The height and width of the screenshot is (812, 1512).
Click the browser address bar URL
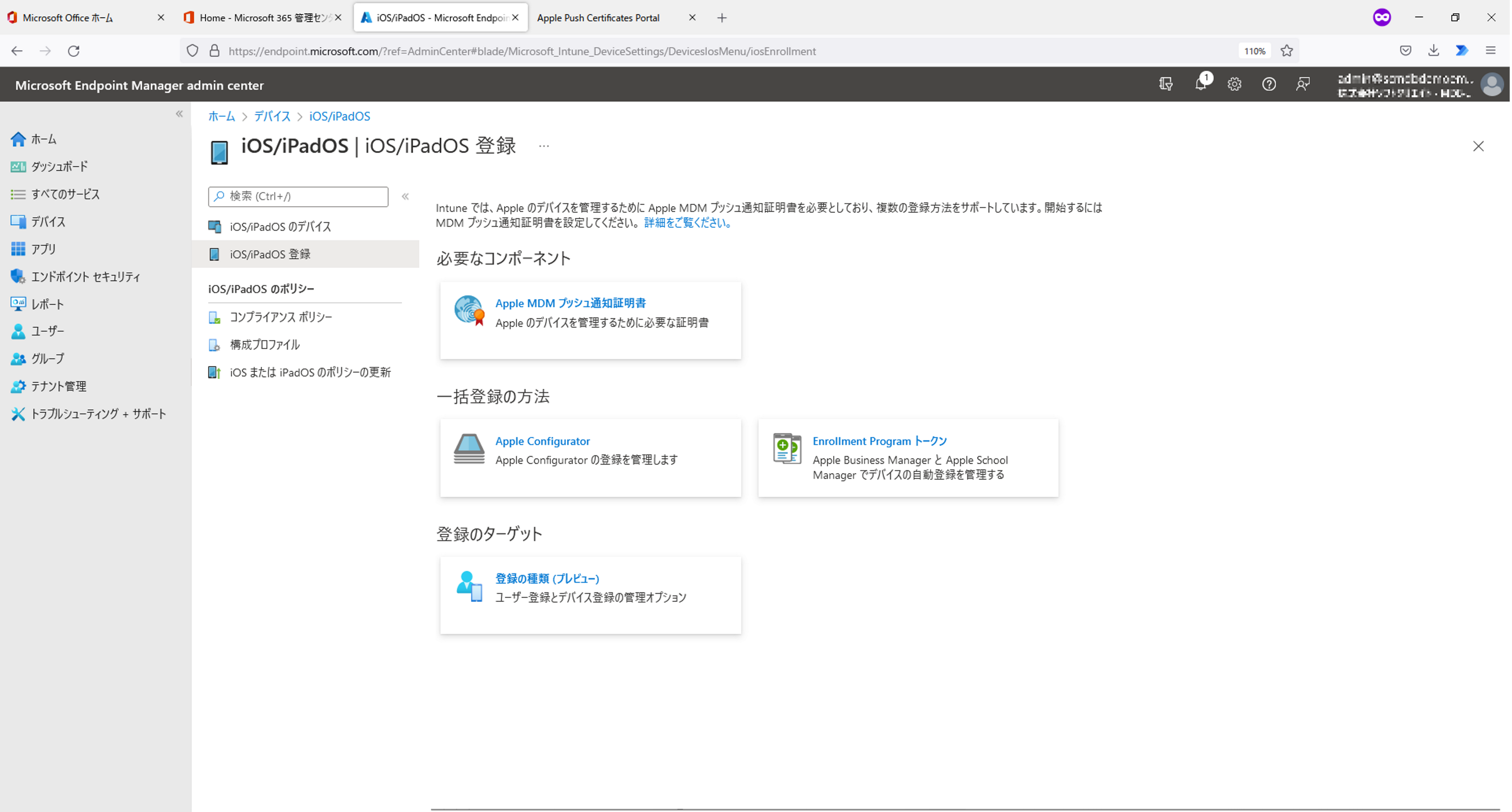pos(522,51)
